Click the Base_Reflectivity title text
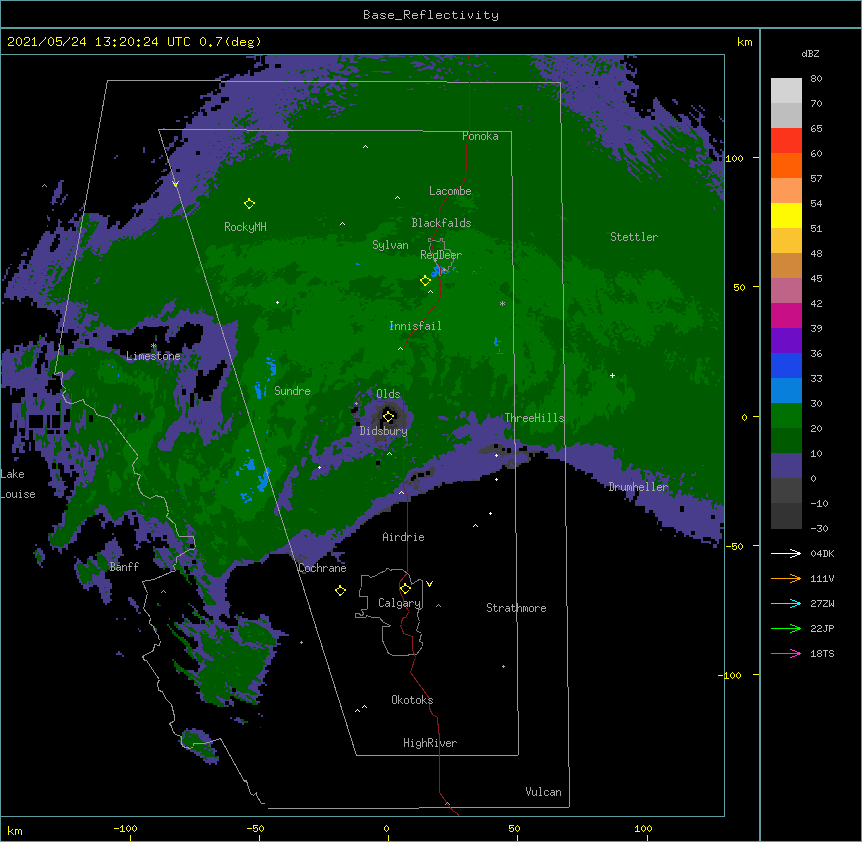The width and height of the screenshot is (862, 842). [x=431, y=15]
